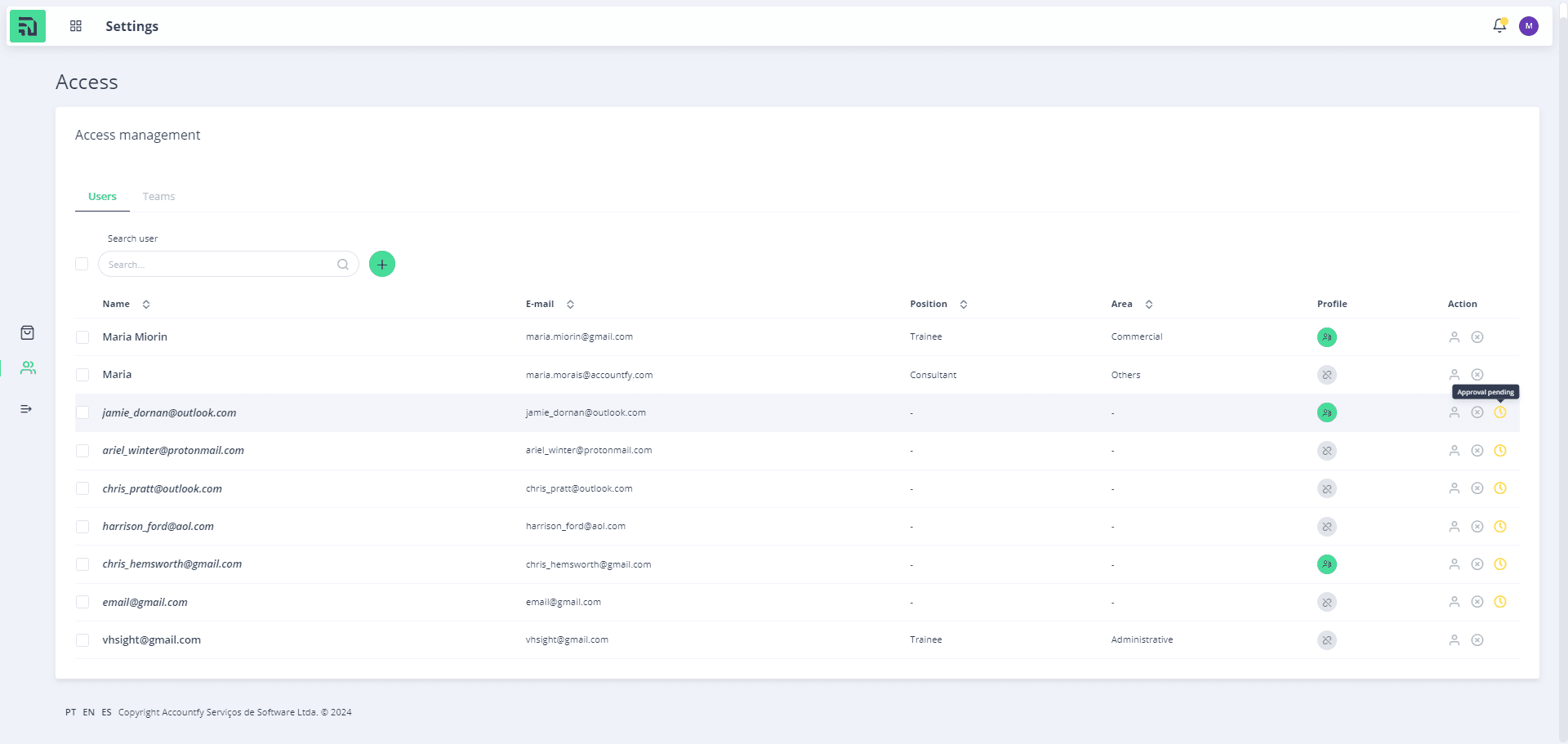This screenshot has height=744, width=1568.
Task: Switch language to ES
Action: (x=106, y=712)
